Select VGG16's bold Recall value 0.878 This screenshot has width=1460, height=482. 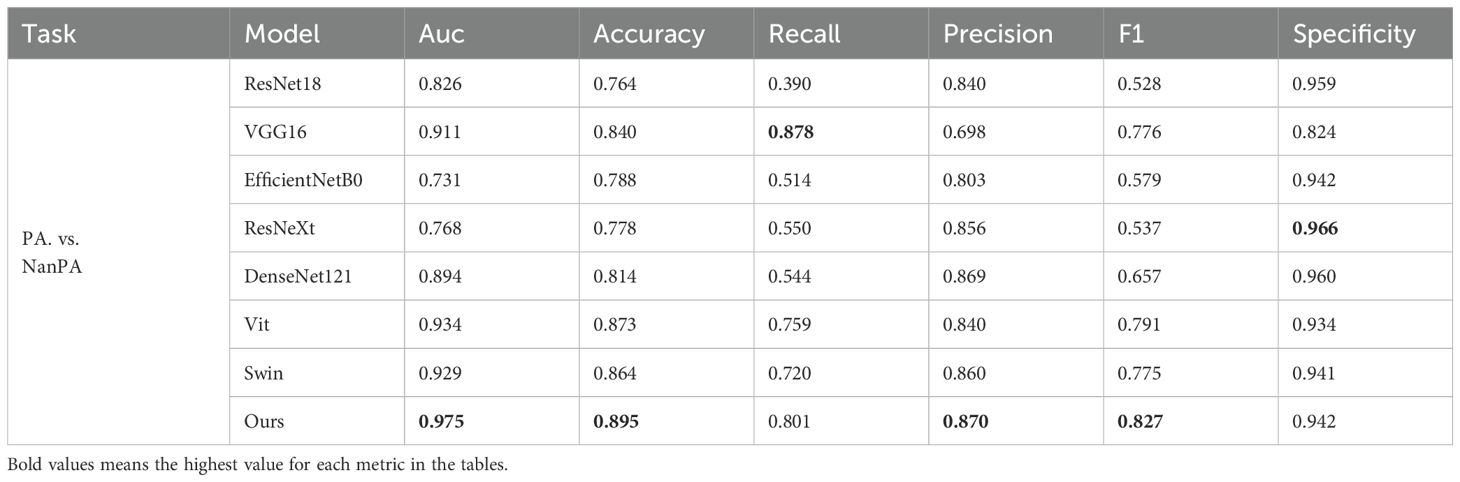tap(789, 132)
